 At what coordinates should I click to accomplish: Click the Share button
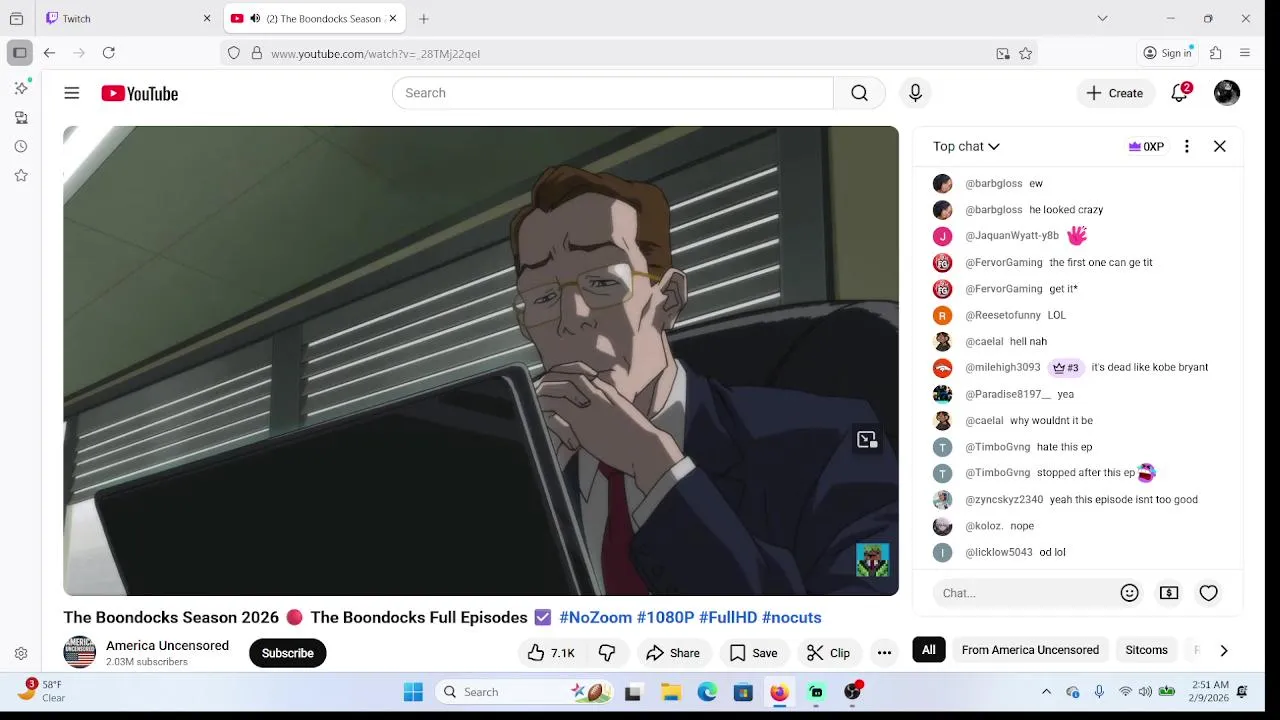point(673,653)
